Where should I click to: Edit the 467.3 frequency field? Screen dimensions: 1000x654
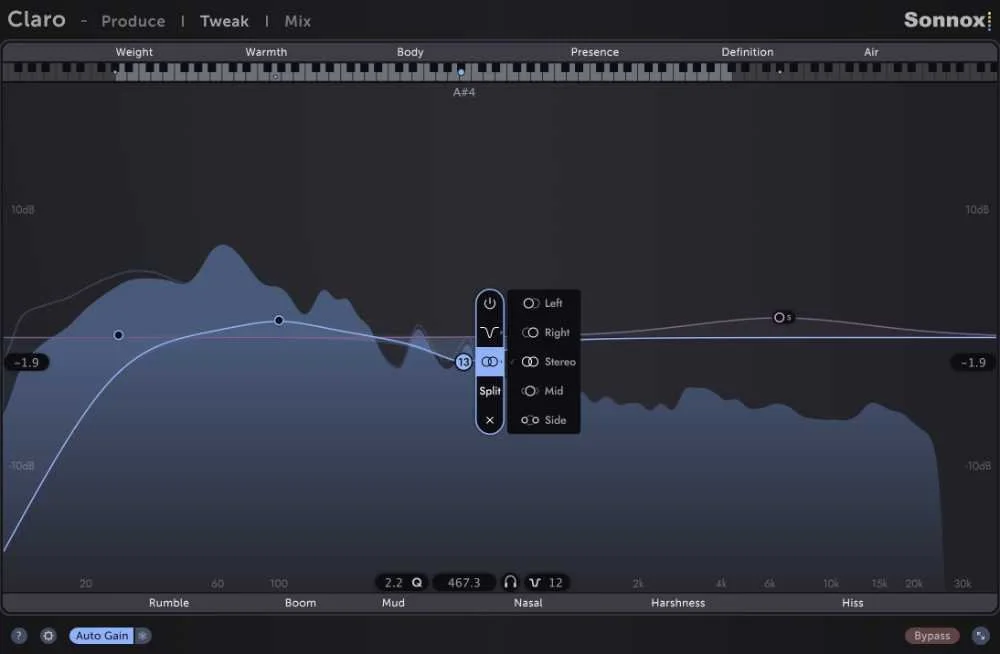(x=464, y=583)
